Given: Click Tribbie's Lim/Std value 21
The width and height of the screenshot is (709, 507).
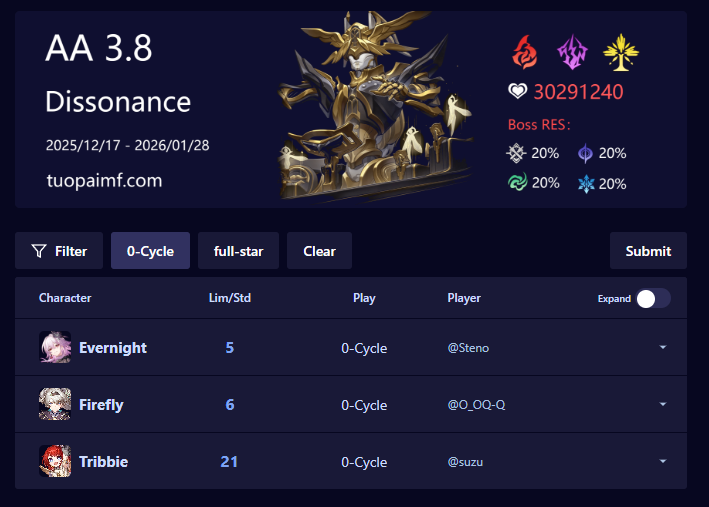Looking at the screenshot, I should (229, 461).
